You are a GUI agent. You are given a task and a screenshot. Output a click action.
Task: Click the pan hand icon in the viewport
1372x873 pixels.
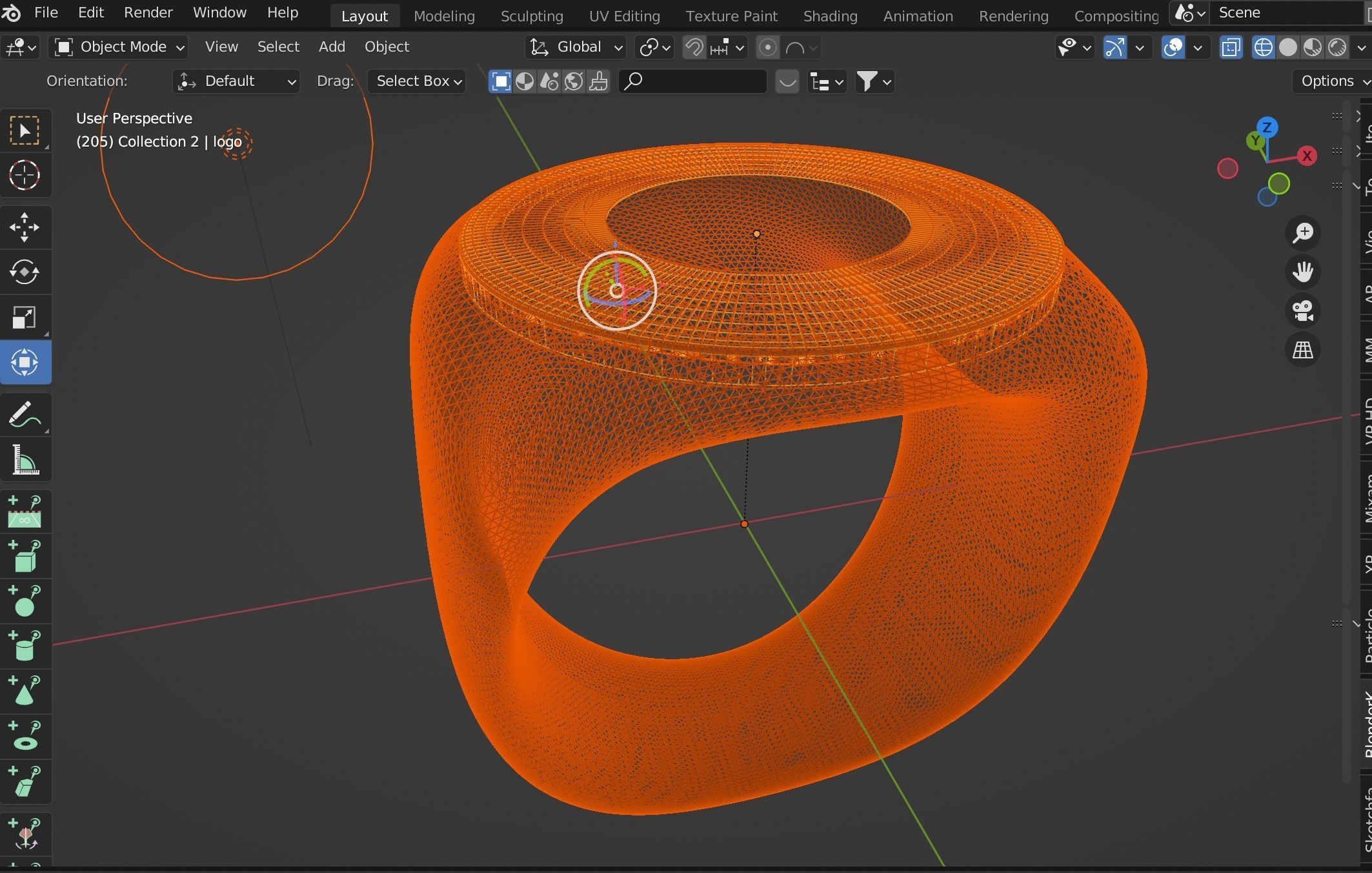1303,272
